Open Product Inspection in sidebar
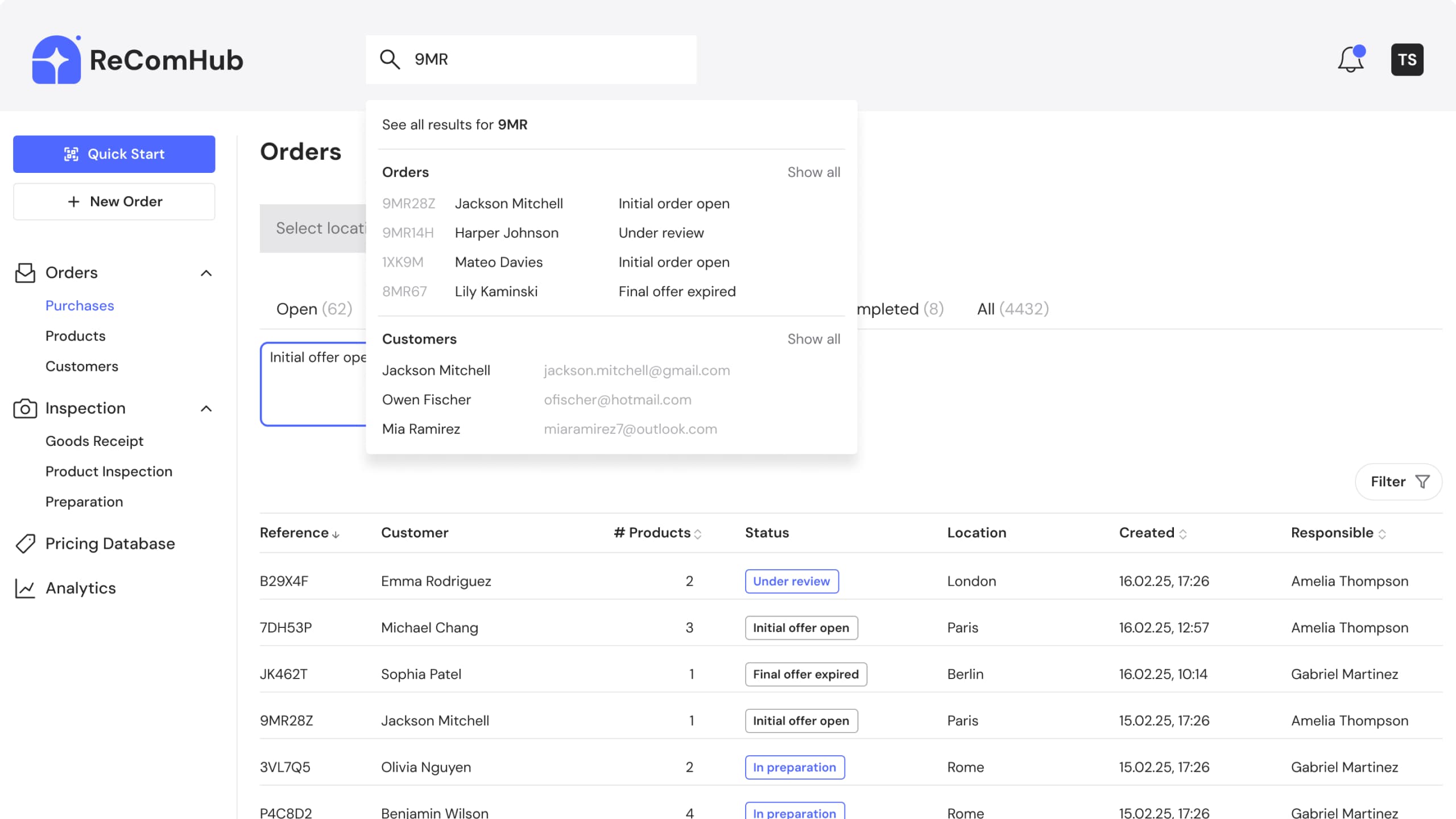 tap(109, 471)
